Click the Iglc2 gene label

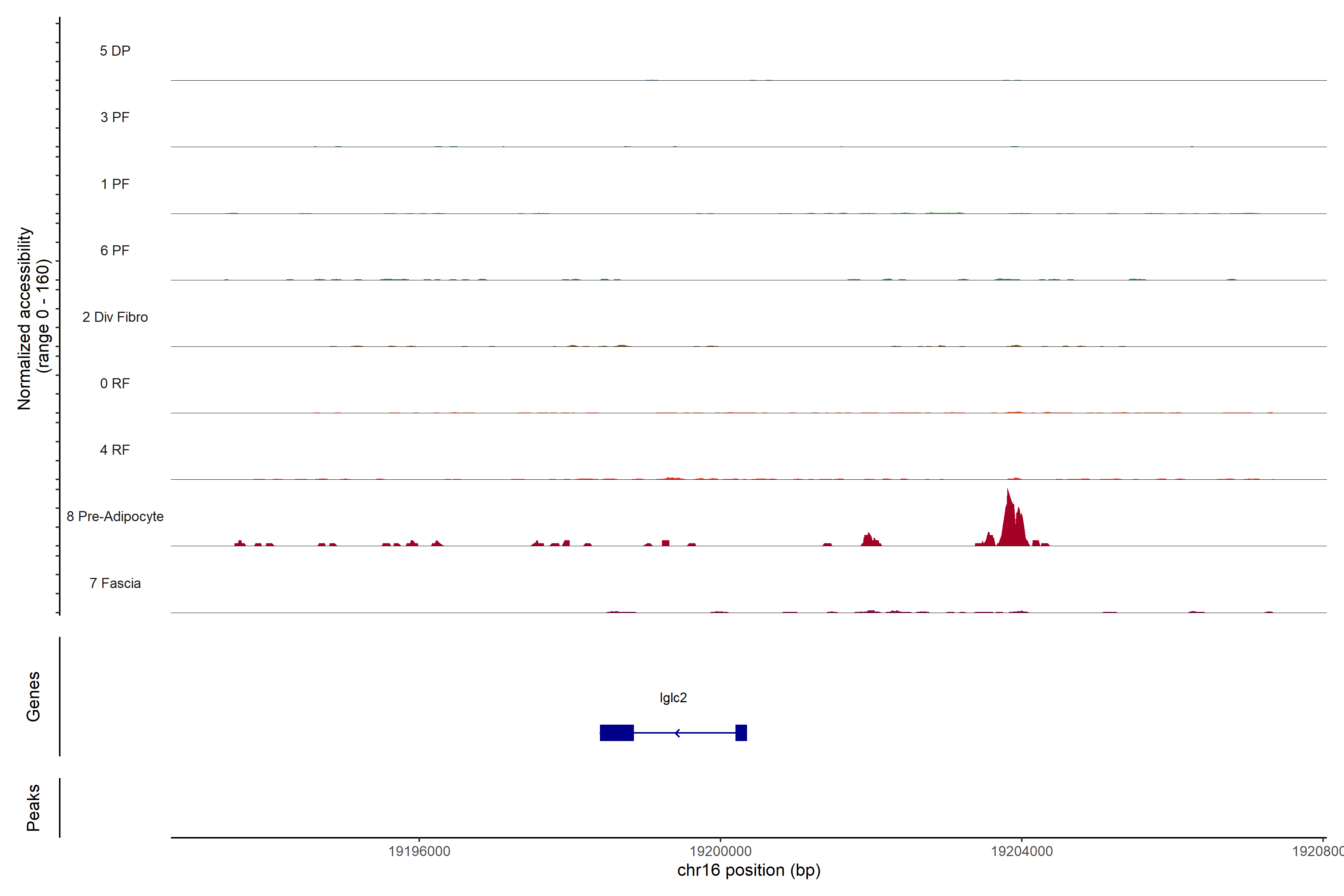(673, 698)
